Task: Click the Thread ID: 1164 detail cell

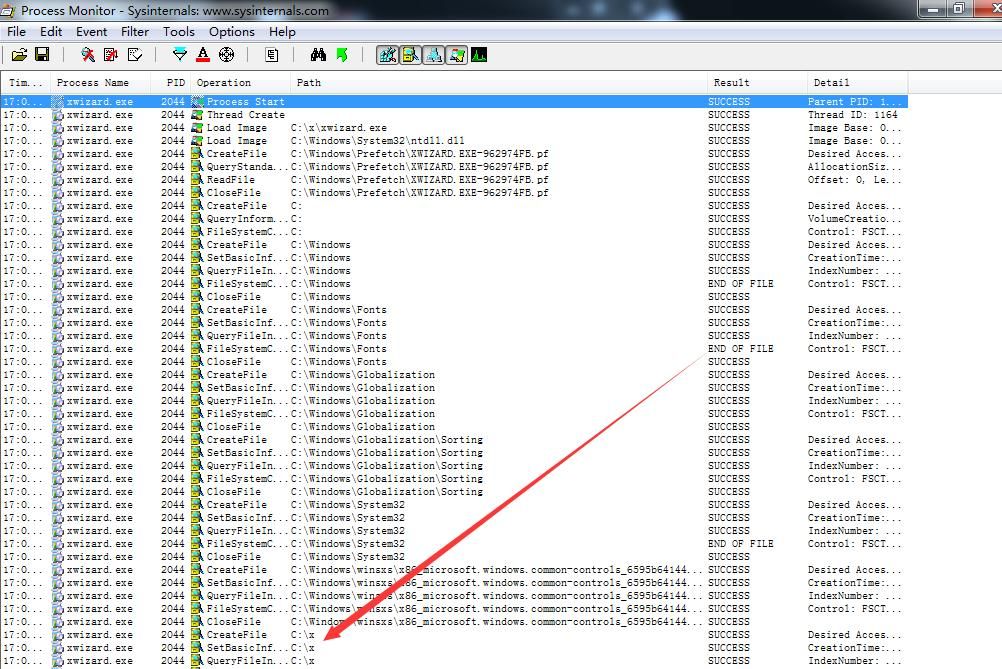Action: [852, 115]
